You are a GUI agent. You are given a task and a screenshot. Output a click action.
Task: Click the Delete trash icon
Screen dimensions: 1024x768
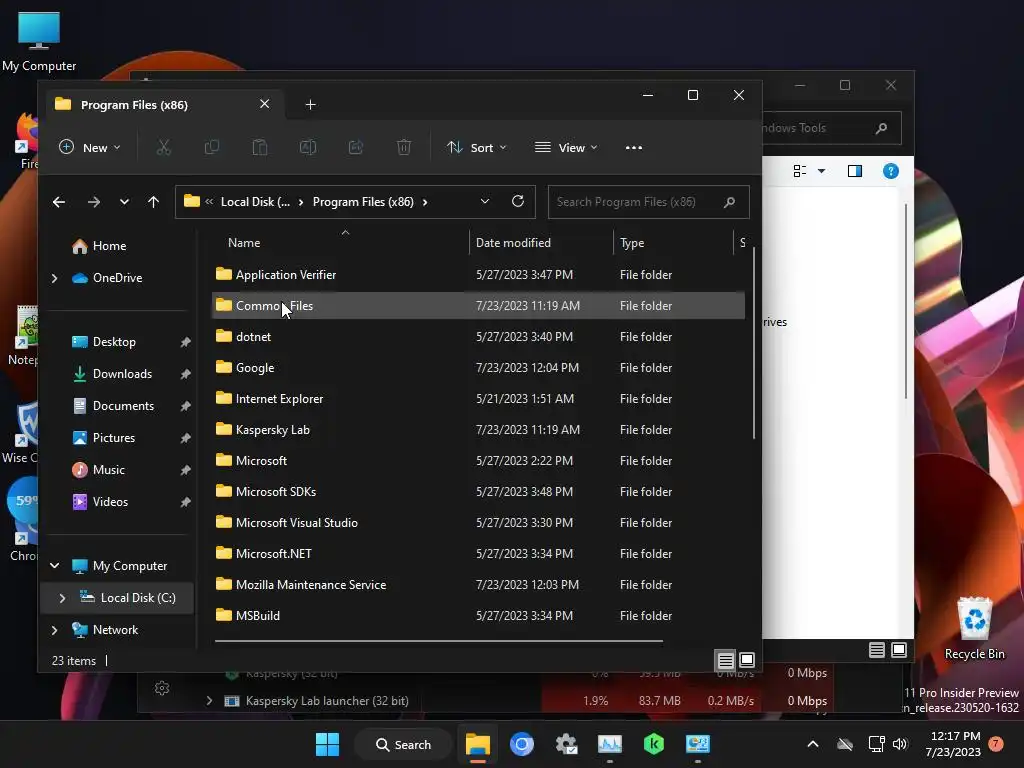click(x=404, y=148)
